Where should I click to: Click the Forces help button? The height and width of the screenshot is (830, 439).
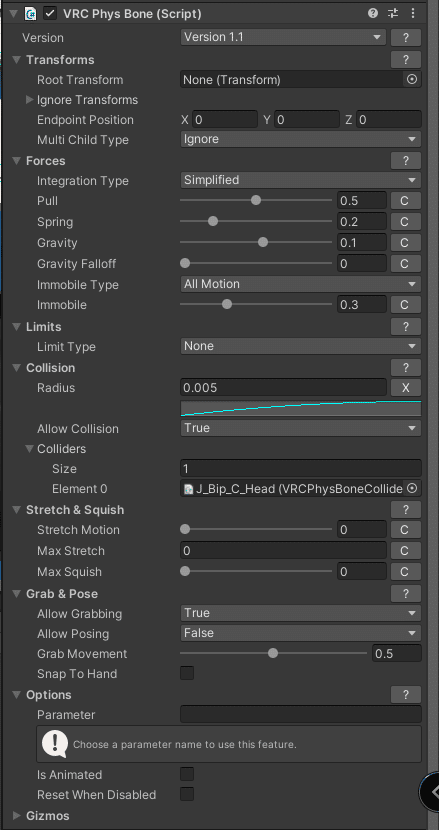[x=406, y=160]
